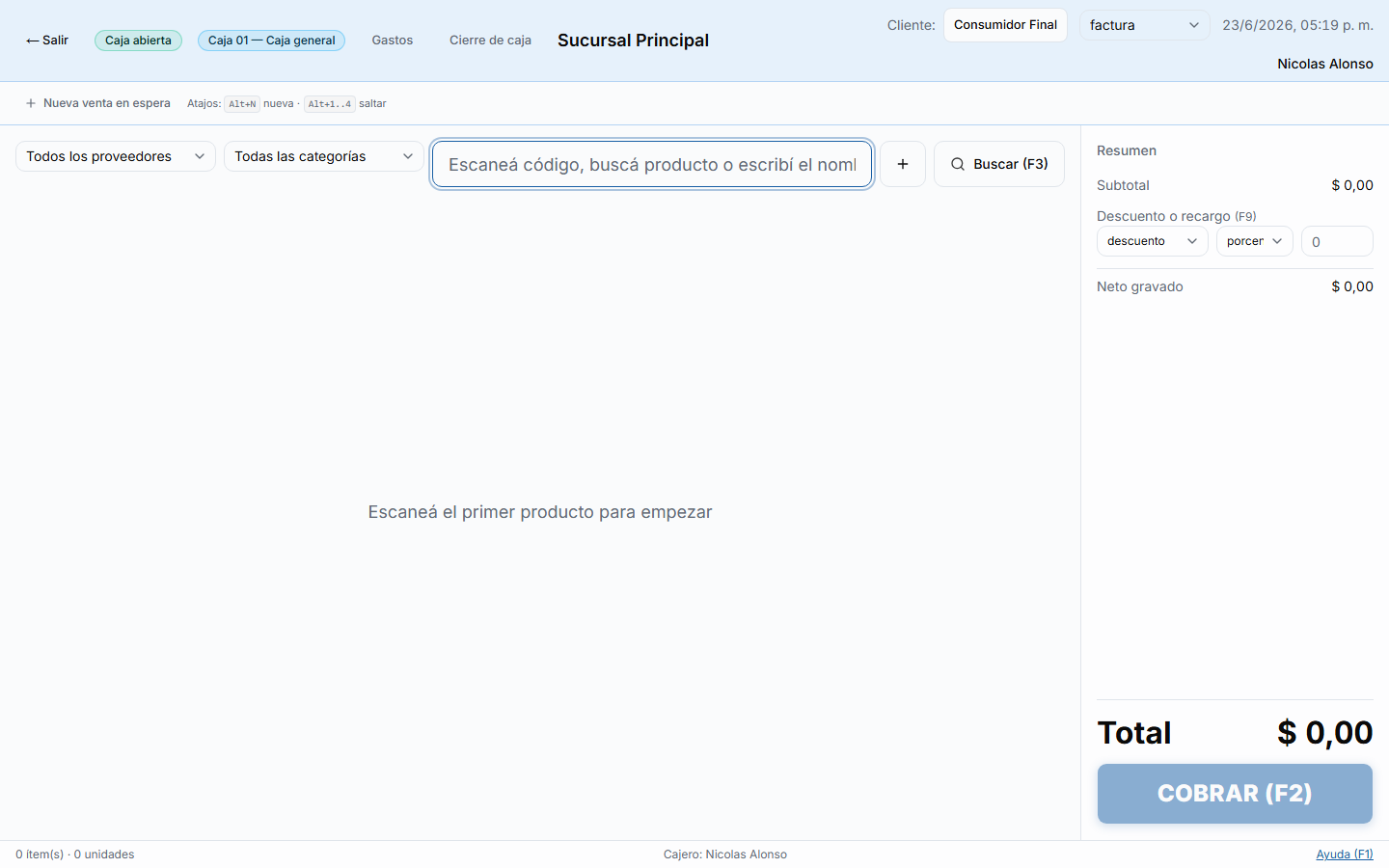Screen dimensions: 1389x868
Task: Expand the Todas las categorías dropdown
Action: tap(324, 156)
